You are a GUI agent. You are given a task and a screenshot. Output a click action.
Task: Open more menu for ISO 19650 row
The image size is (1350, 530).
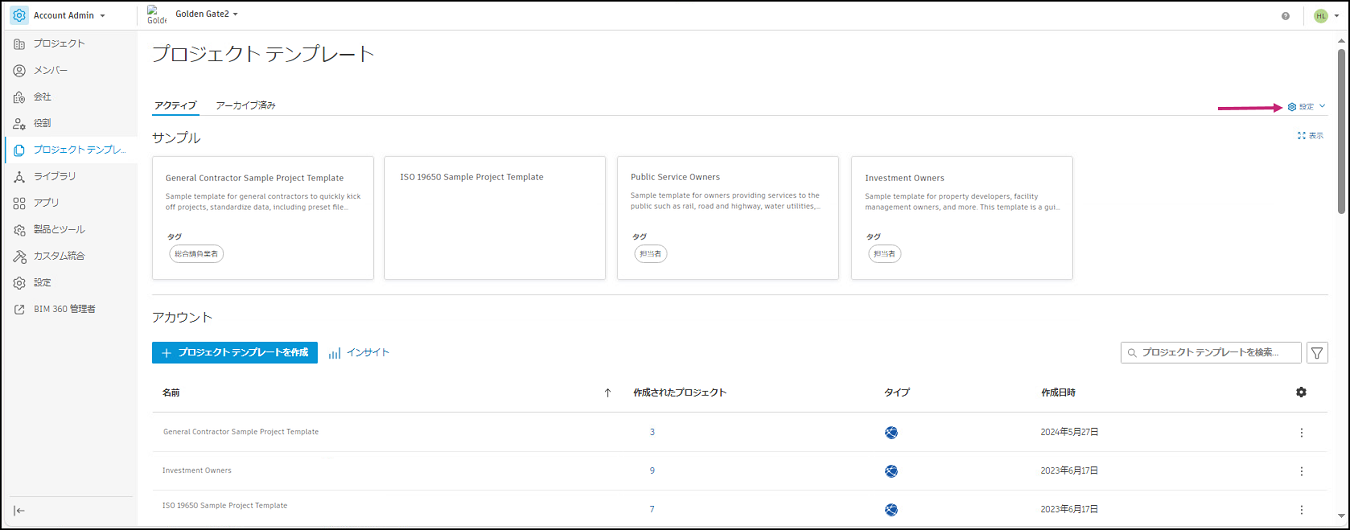(1301, 509)
